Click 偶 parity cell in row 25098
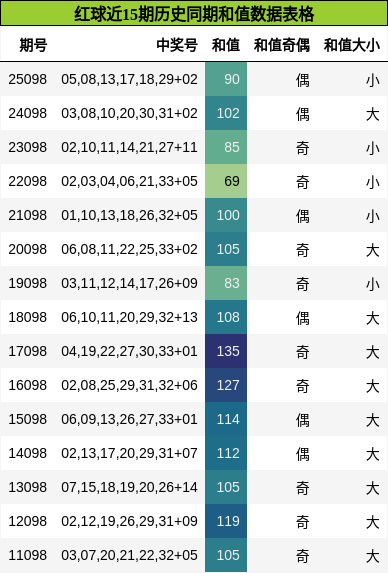 click(x=303, y=80)
